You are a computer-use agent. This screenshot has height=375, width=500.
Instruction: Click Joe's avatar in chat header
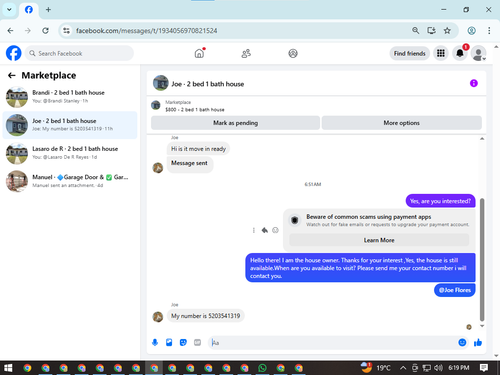click(x=161, y=83)
